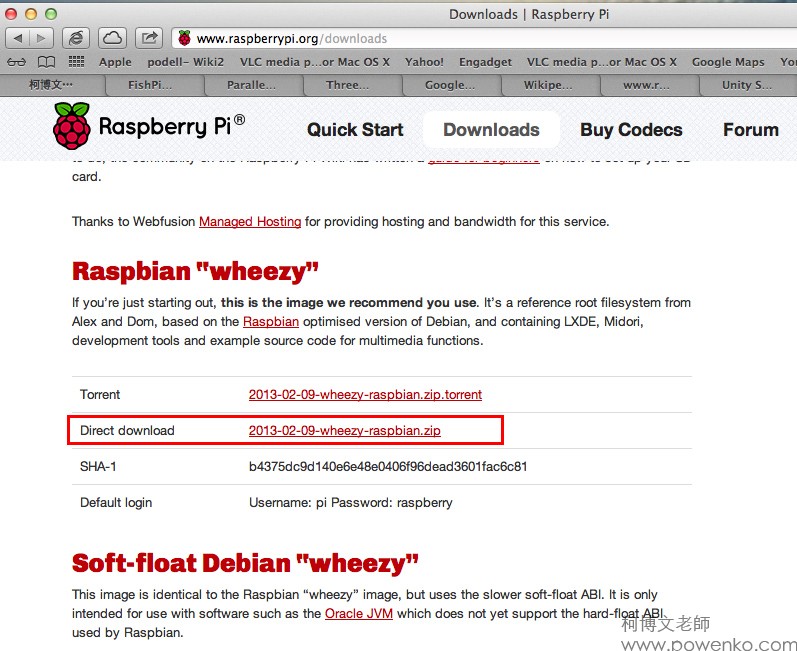The width and height of the screenshot is (797, 651).
Task: Switch to the Unity S... tab
Action: pos(748,85)
